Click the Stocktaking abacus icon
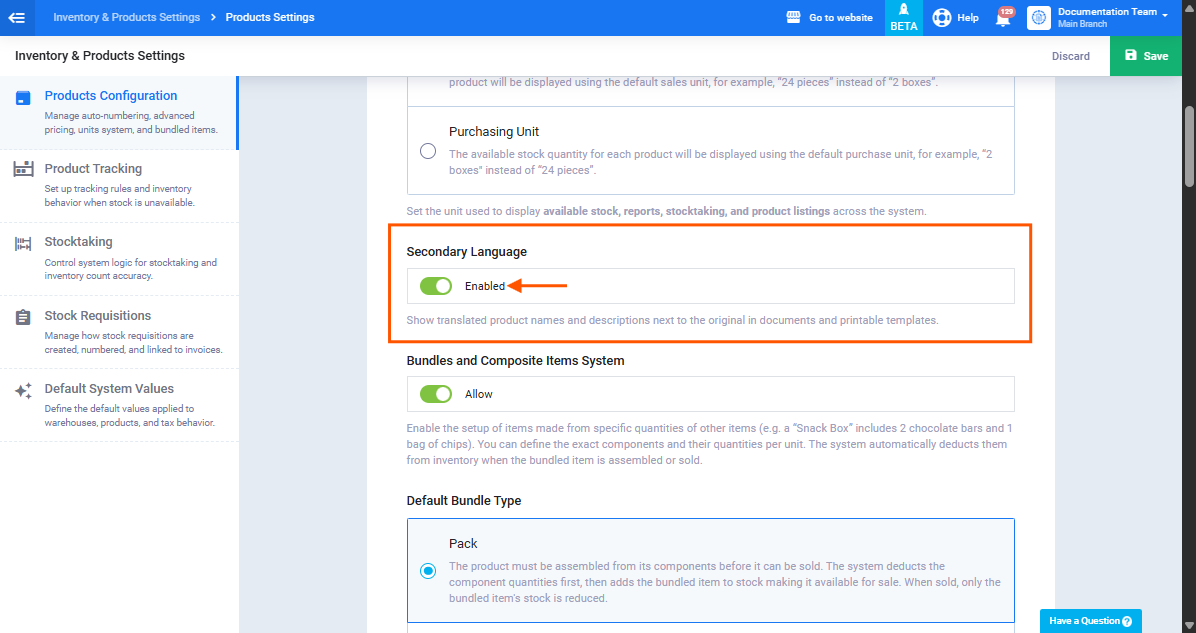 [24, 243]
